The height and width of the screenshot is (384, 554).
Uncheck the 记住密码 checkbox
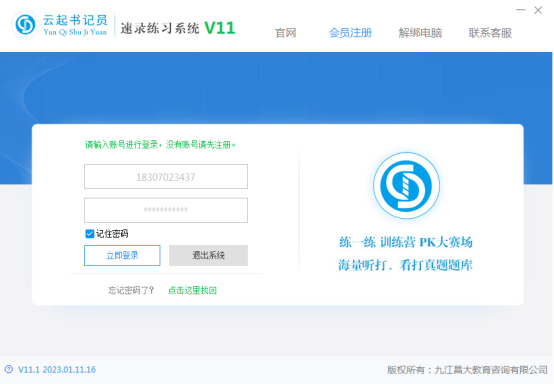coord(90,234)
